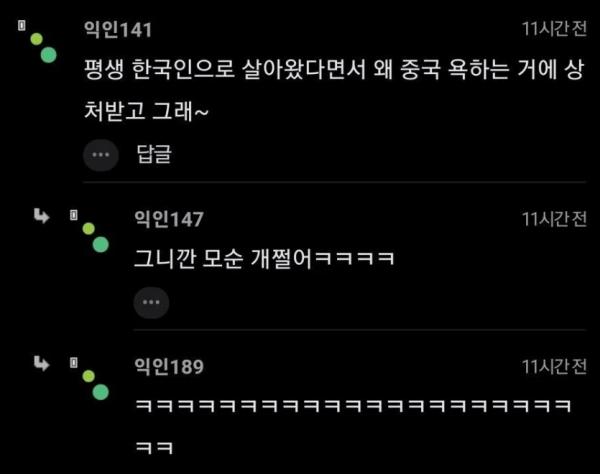Open the profile avatar of 익인189
Screen dimensions: 600x474
(x=96, y=385)
